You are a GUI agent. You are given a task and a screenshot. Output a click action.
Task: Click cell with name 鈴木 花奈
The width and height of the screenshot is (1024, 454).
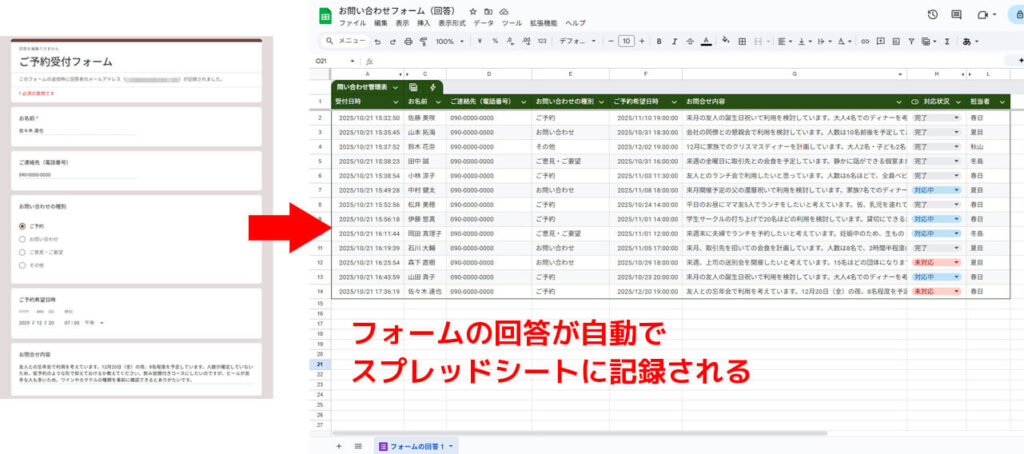pyautogui.click(x=424, y=147)
